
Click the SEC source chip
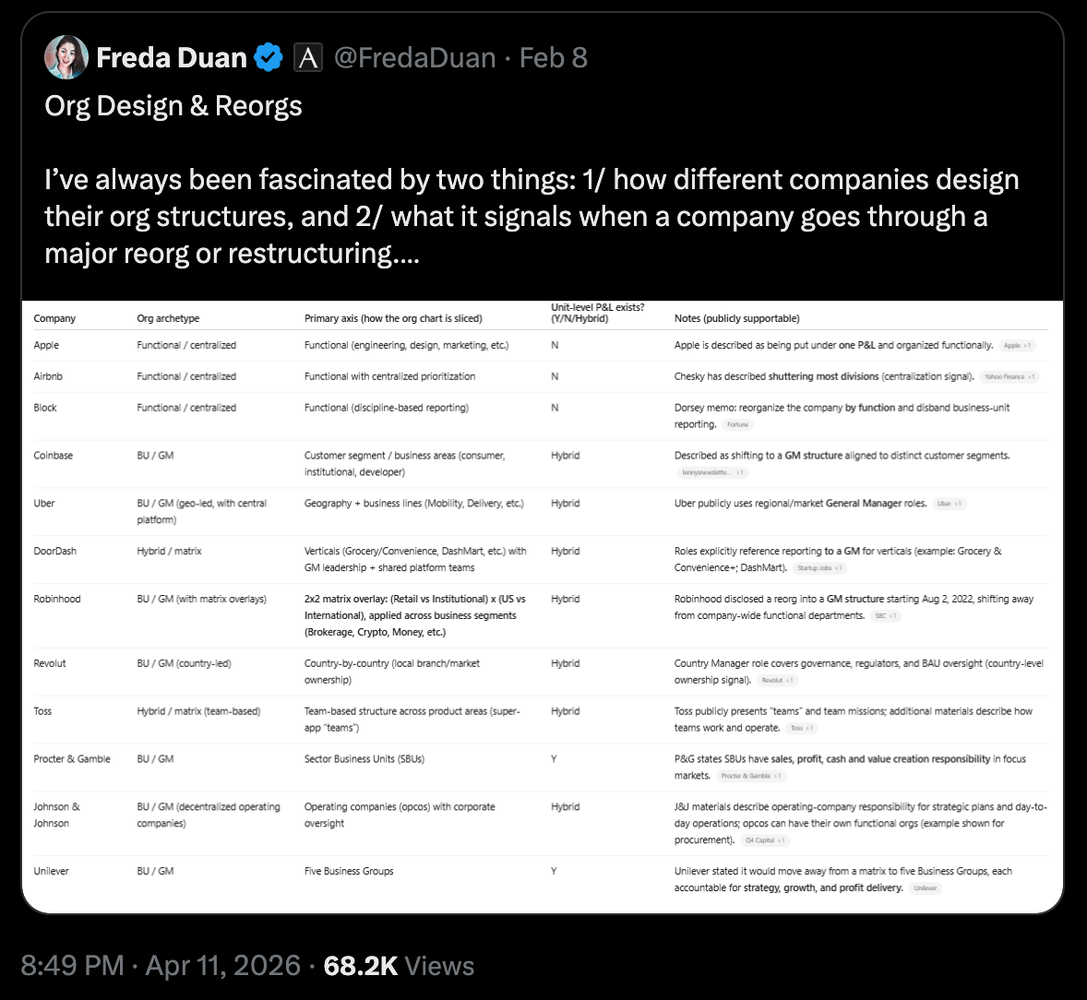(885, 616)
